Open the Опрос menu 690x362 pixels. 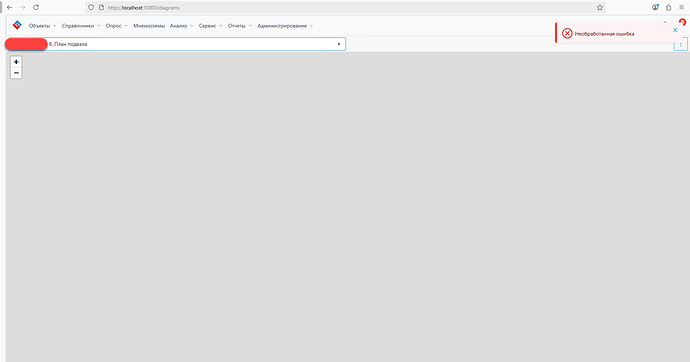point(116,26)
